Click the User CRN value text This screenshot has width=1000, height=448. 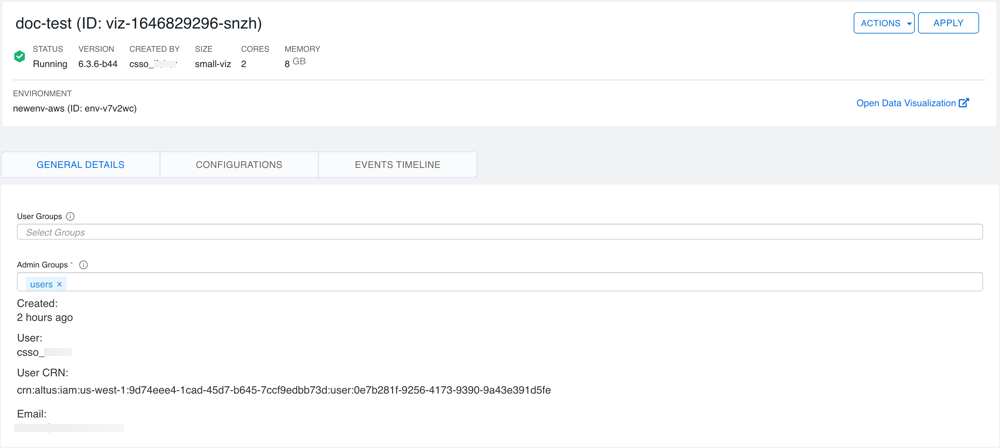click(283, 390)
